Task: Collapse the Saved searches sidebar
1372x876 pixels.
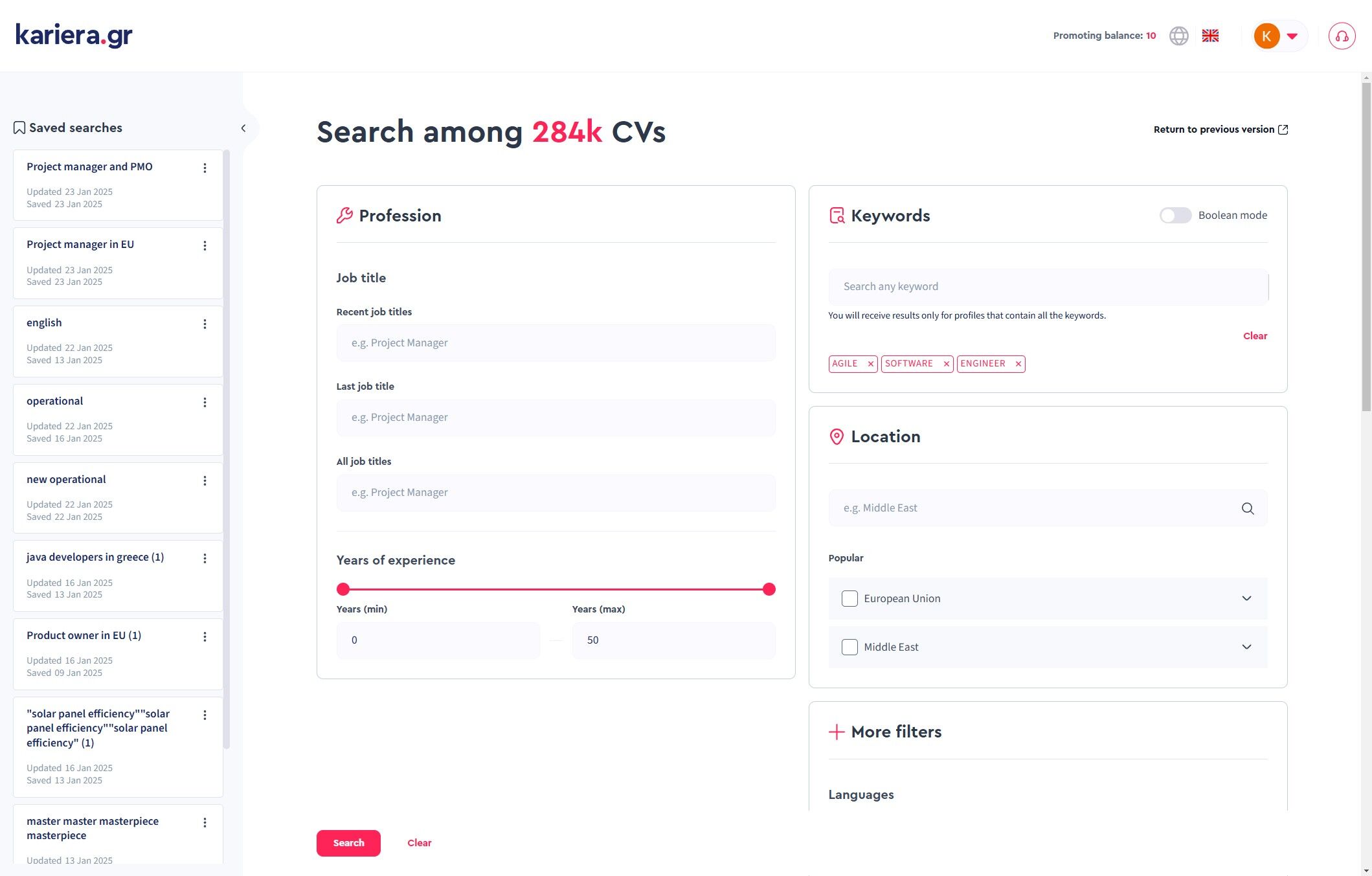Action: click(243, 128)
